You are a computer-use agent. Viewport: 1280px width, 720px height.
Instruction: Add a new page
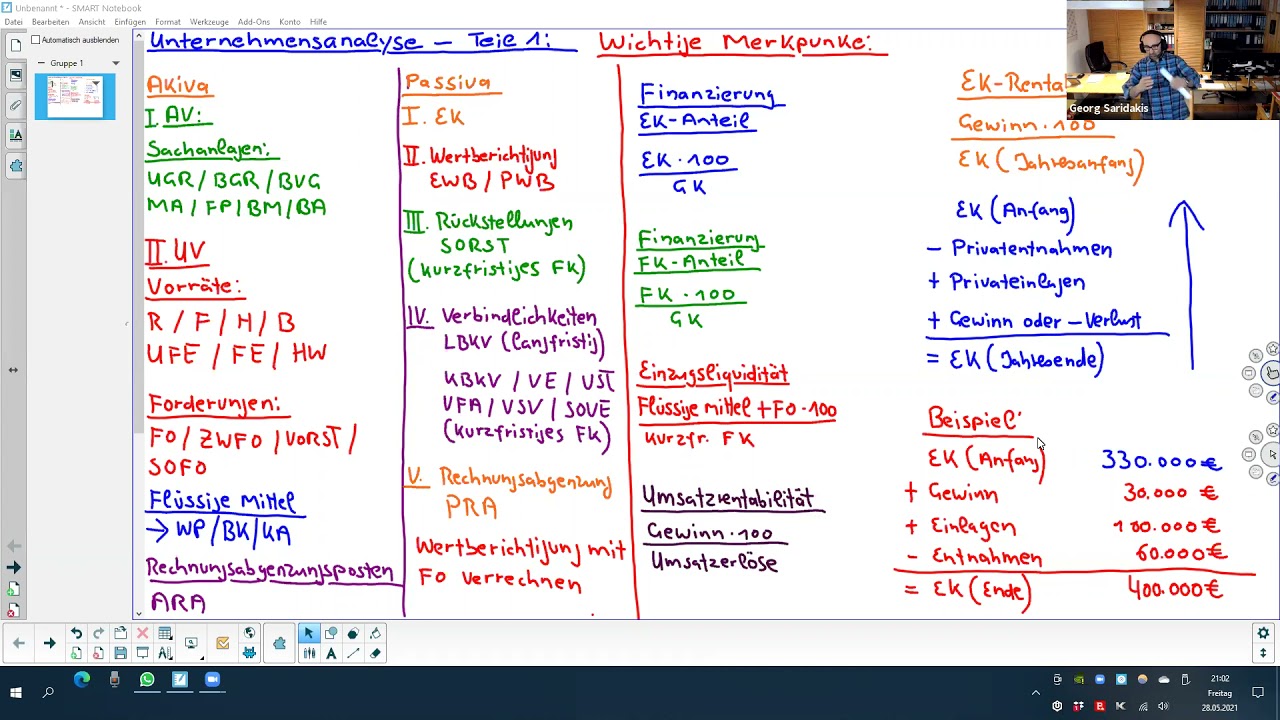click(76, 653)
